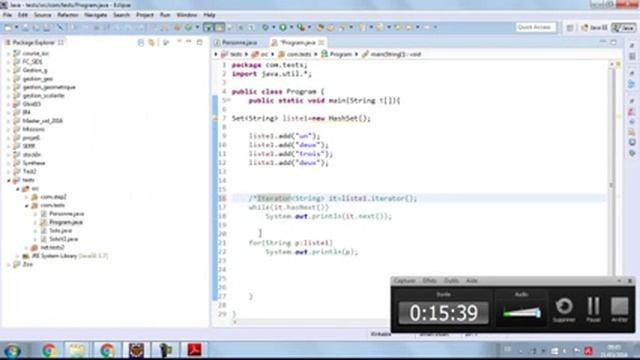Open the Run menu
Image resolution: width=640 pixels, height=360 pixels.
(165, 15)
